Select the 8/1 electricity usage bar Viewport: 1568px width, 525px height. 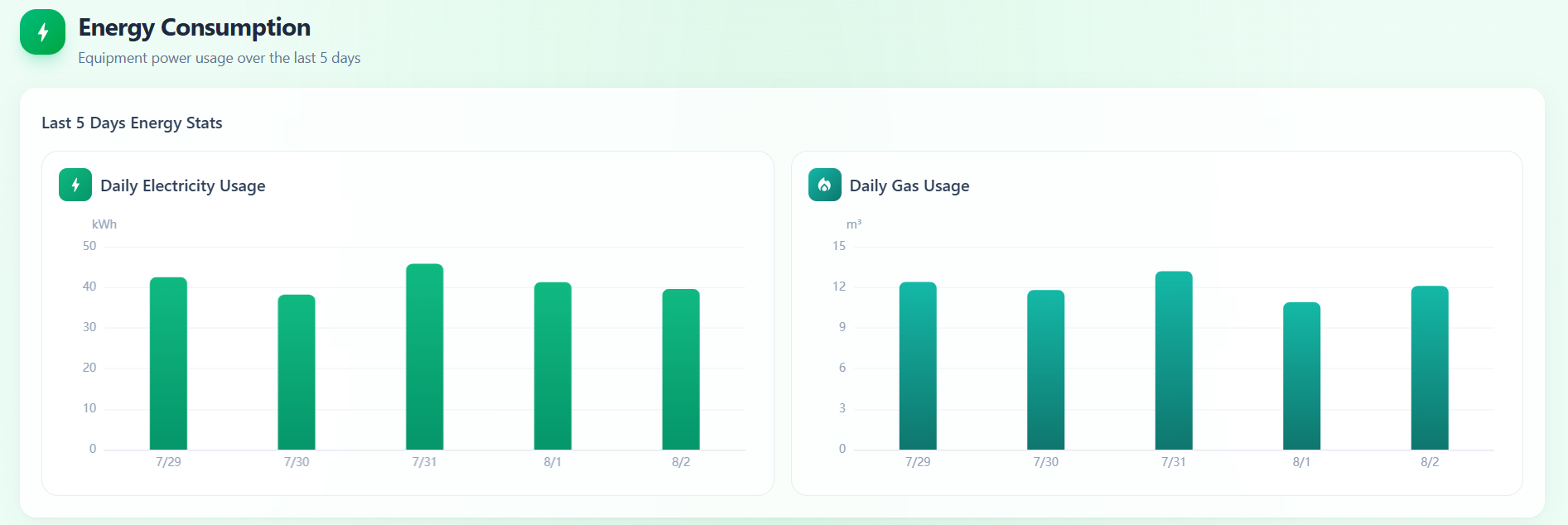click(x=552, y=366)
